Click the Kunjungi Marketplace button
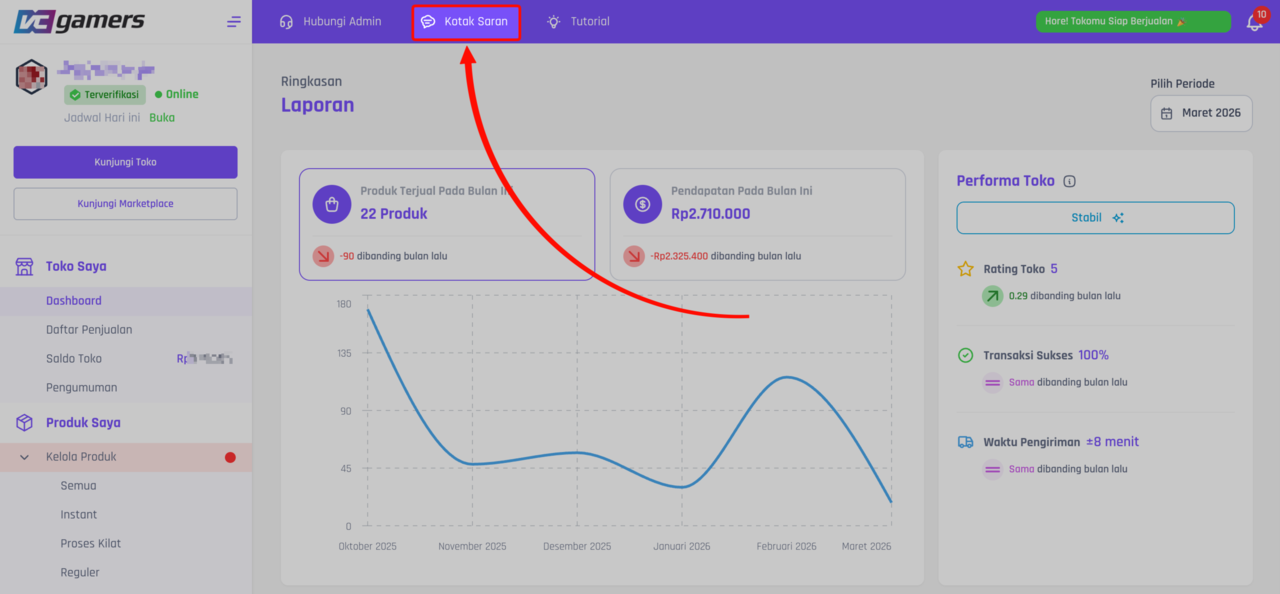This screenshot has height=594, width=1280. pyautogui.click(x=125, y=204)
